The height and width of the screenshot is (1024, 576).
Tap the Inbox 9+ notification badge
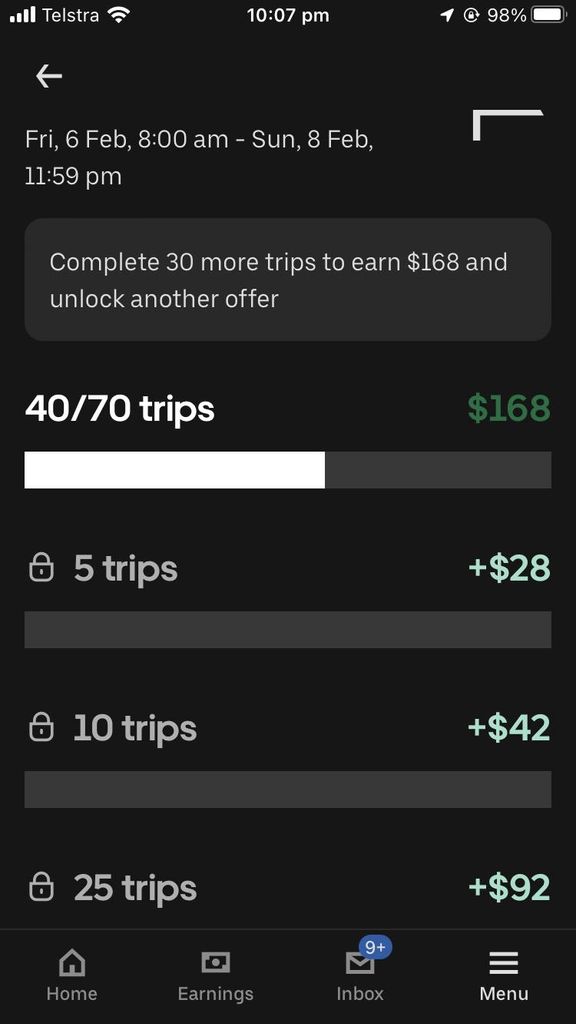pos(376,947)
